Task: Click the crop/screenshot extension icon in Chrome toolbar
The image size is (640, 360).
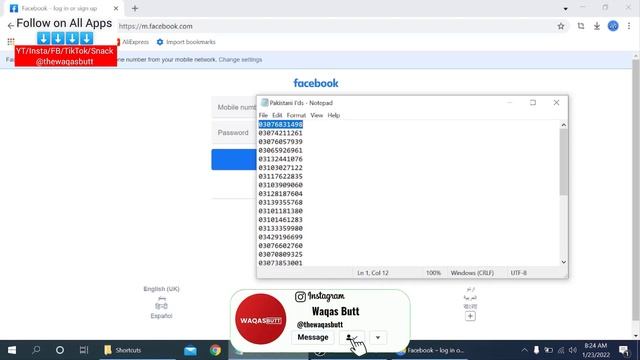Action: 581,26
